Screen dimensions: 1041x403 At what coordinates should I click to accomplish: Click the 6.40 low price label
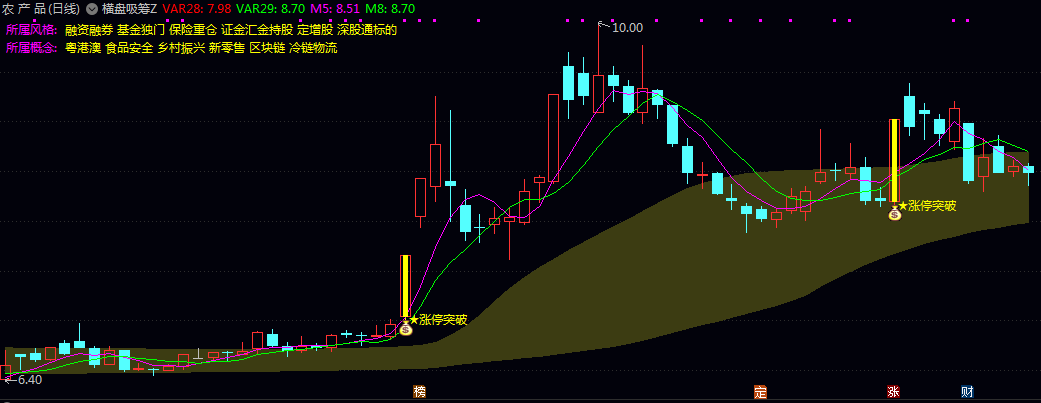[30, 380]
